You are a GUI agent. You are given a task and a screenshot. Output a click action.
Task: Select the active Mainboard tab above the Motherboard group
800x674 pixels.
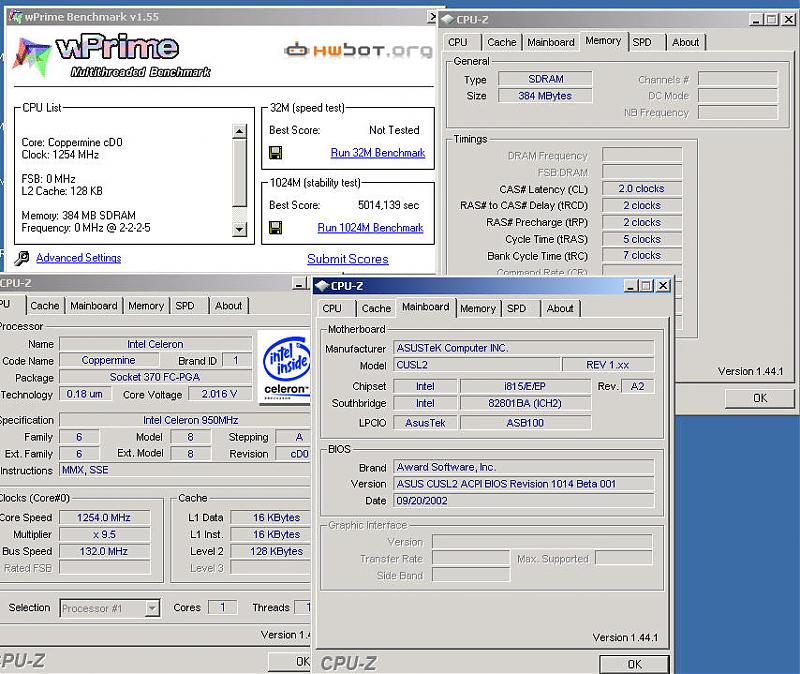click(426, 307)
